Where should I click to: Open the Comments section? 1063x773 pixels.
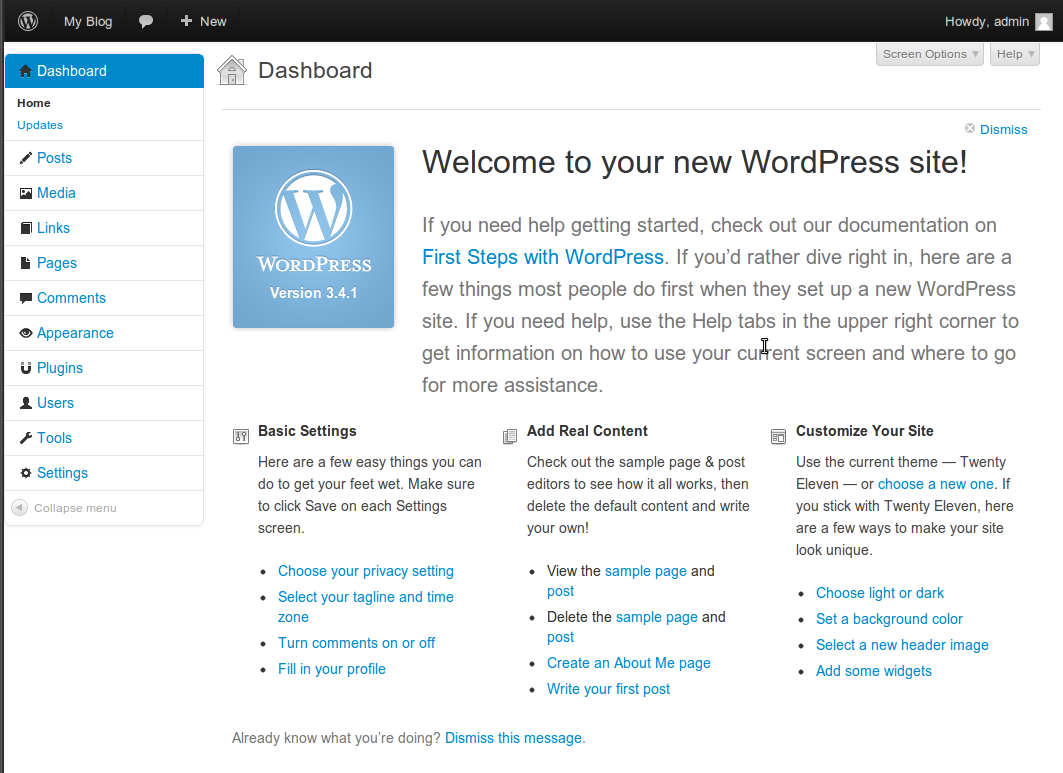click(x=71, y=298)
